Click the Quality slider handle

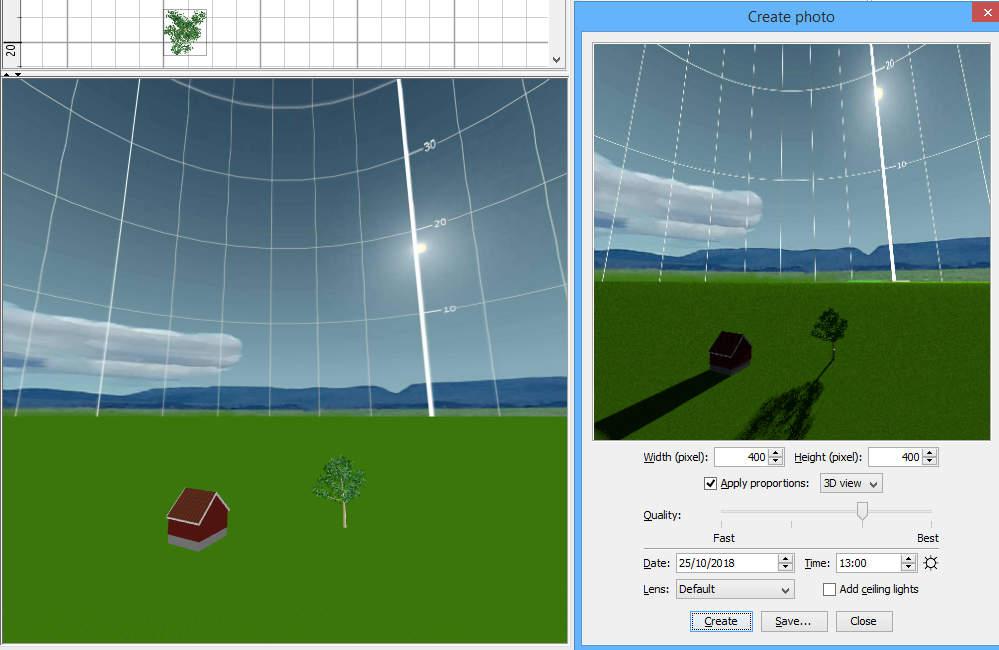click(x=862, y=511)
